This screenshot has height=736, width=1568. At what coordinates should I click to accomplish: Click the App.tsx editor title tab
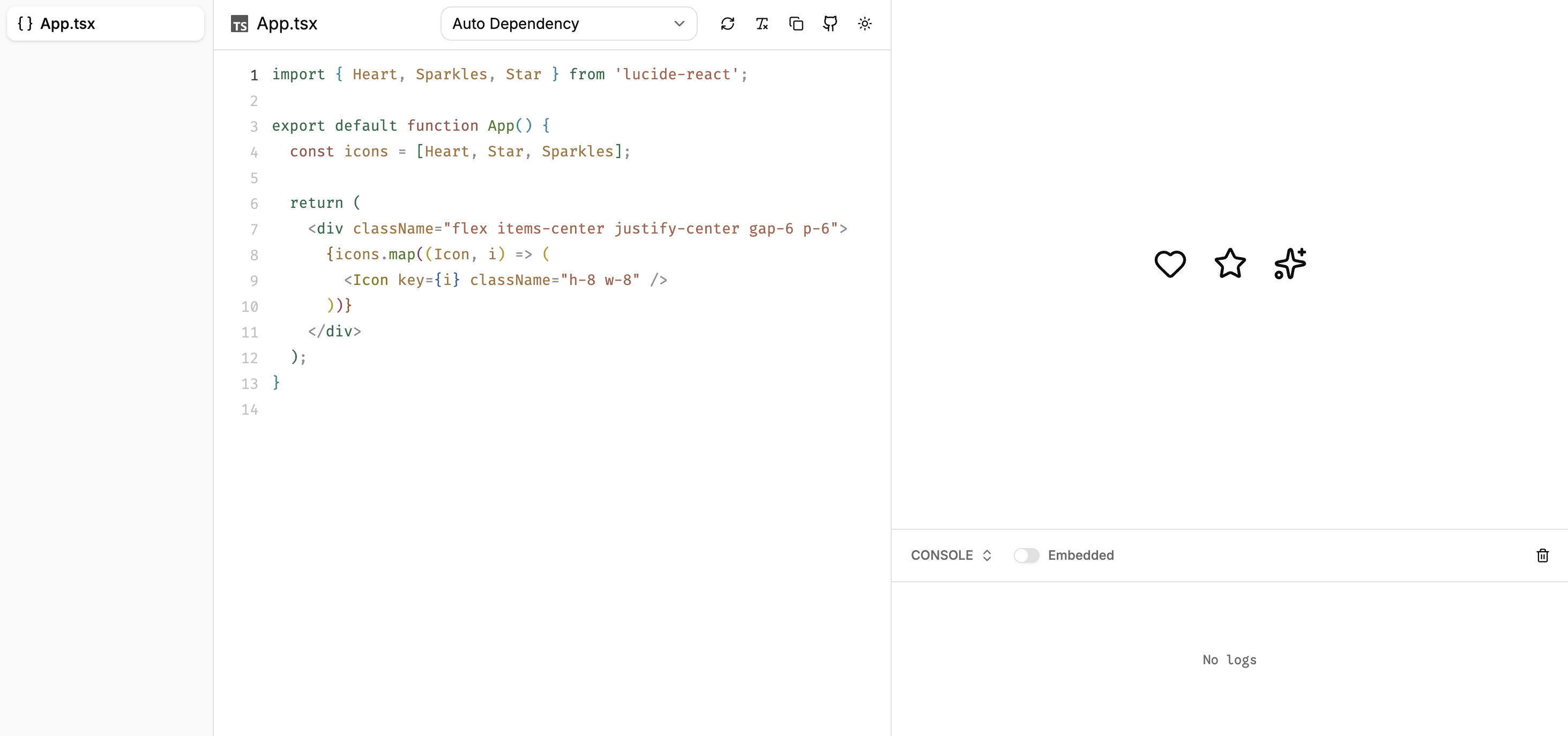[287, 24]
